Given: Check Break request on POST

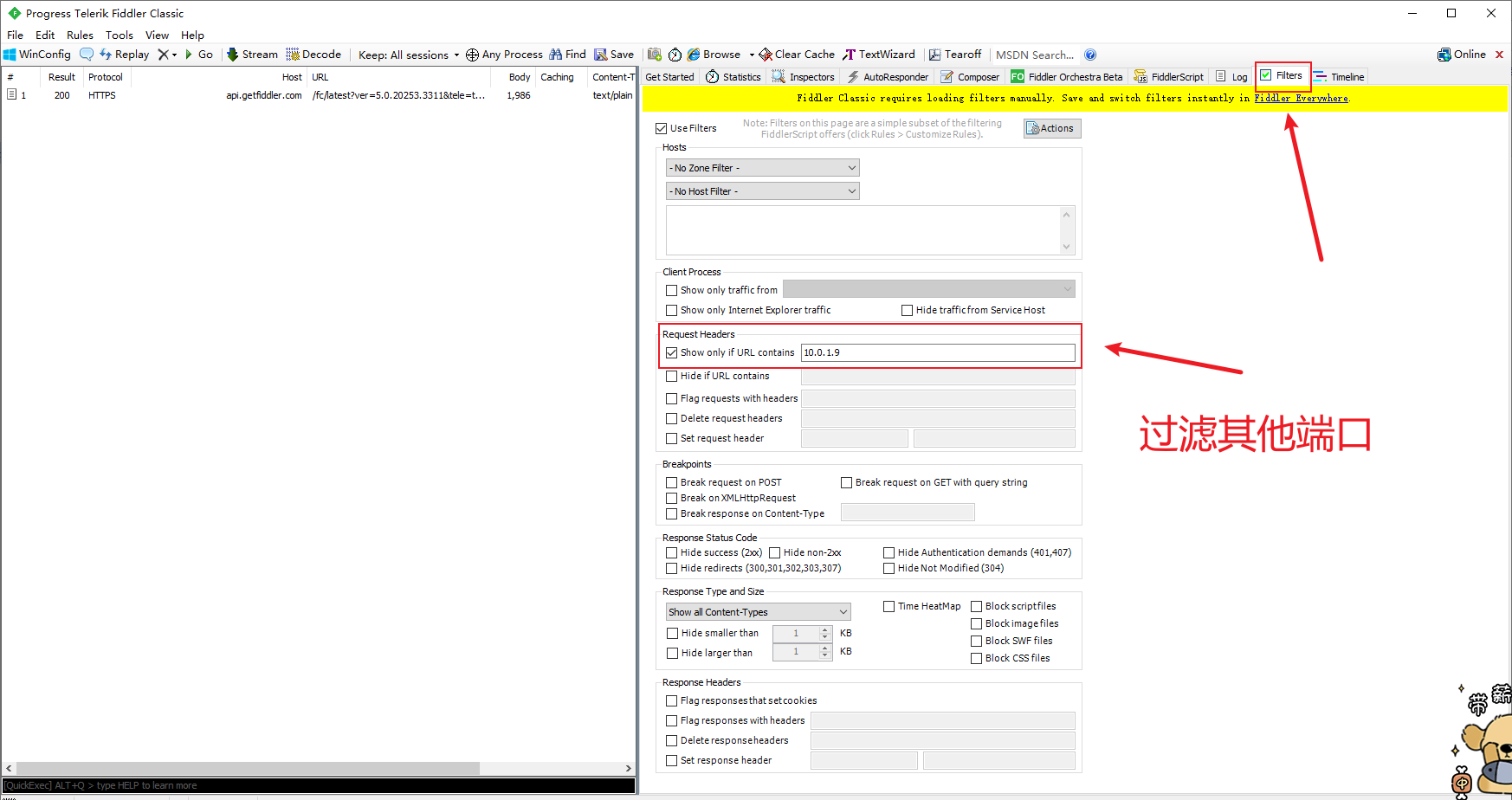Looking at the screenshot, I should pyautogui.click(x=671, y=482).
